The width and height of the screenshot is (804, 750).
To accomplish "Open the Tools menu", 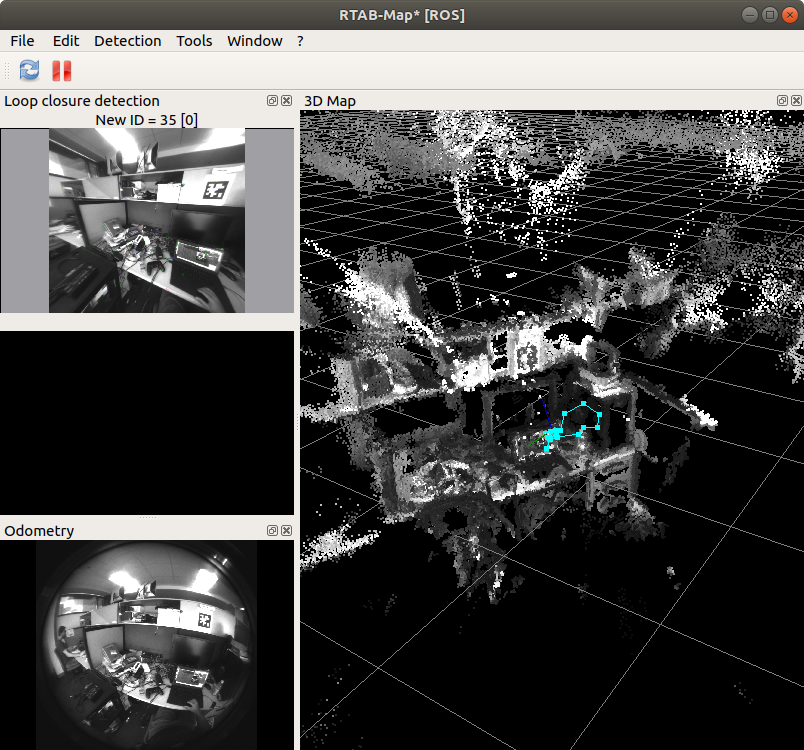I will (194, 41).
